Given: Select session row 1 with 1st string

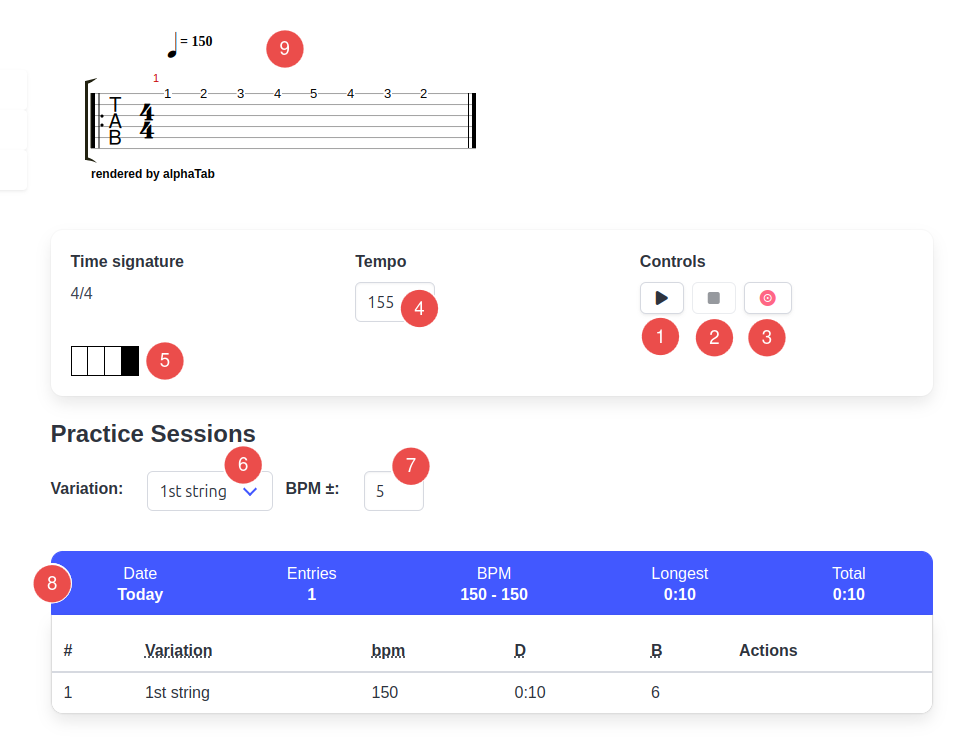Looking at the screenshot, I should 492,693.
